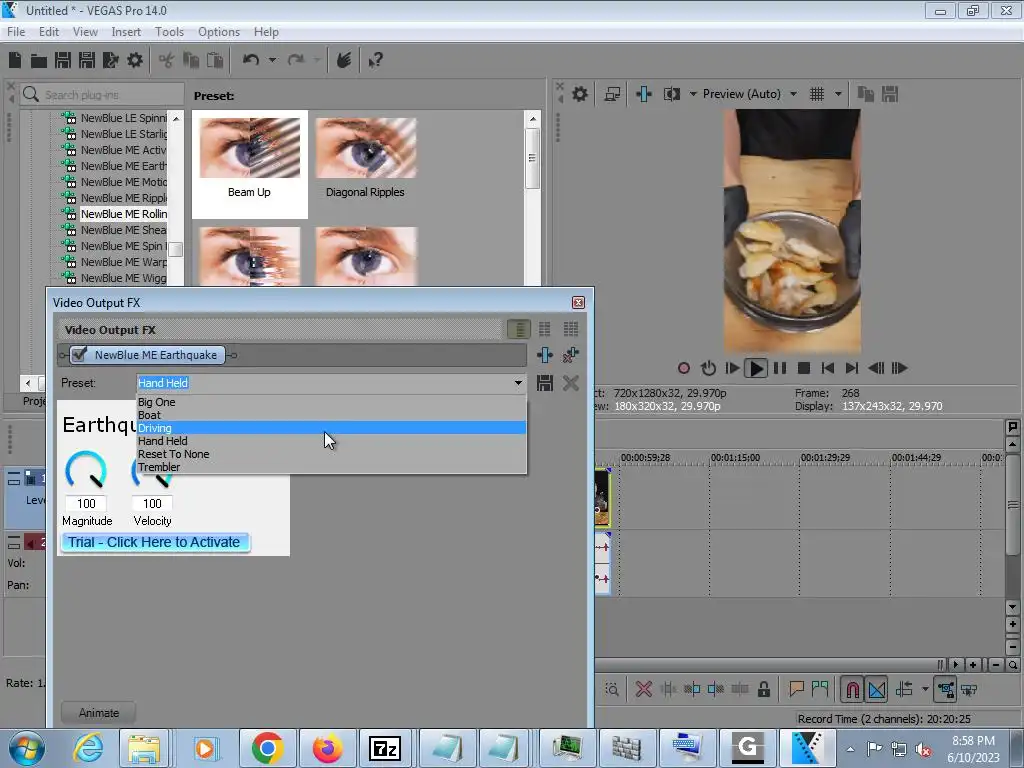
Task: Click the What's This help icon
Action: pyautogui.click(x=375, y=60)
